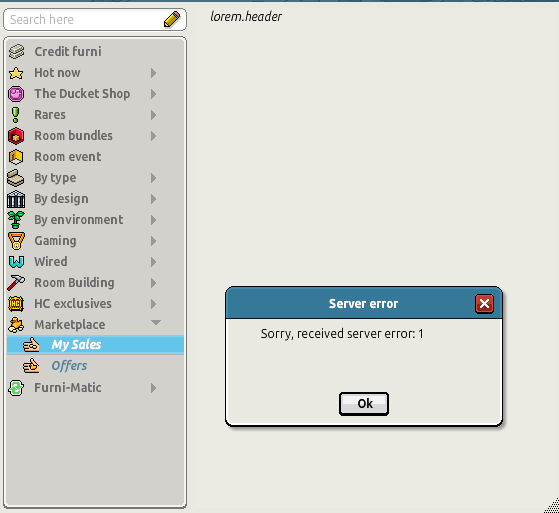Viewport: 559px width, 513px height.
Task: Select Offers under Marketplace
Action: 95,366
